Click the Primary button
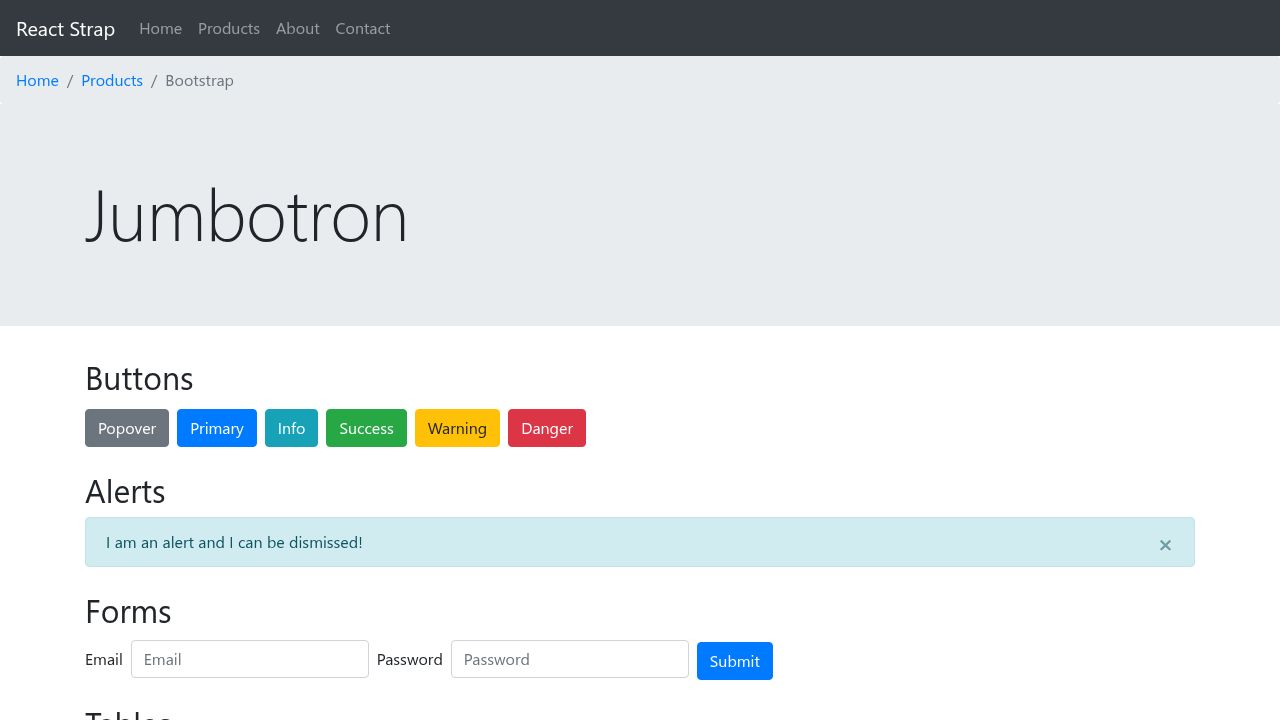Screen dimensions: 1280x720 (217, 428)
